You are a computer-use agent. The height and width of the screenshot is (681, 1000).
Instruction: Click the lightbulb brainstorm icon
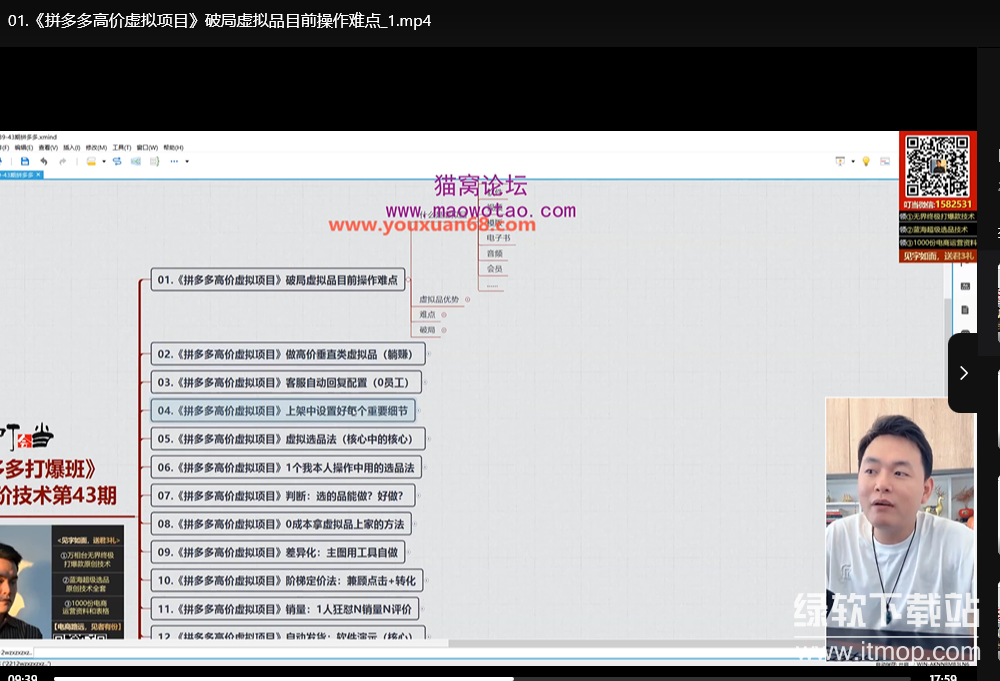pos(866,161)
